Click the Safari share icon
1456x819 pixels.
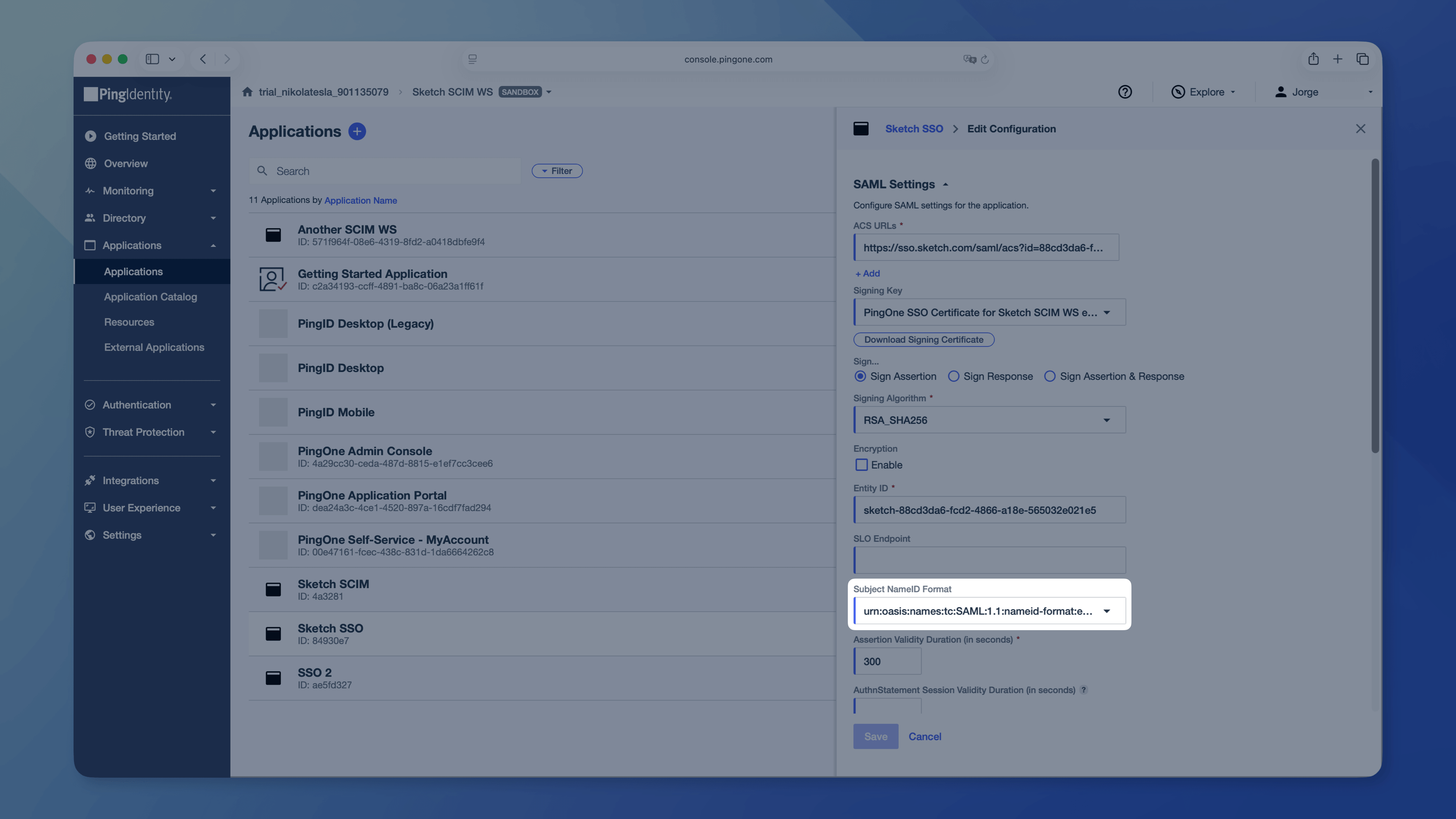tap(1313, 59)
